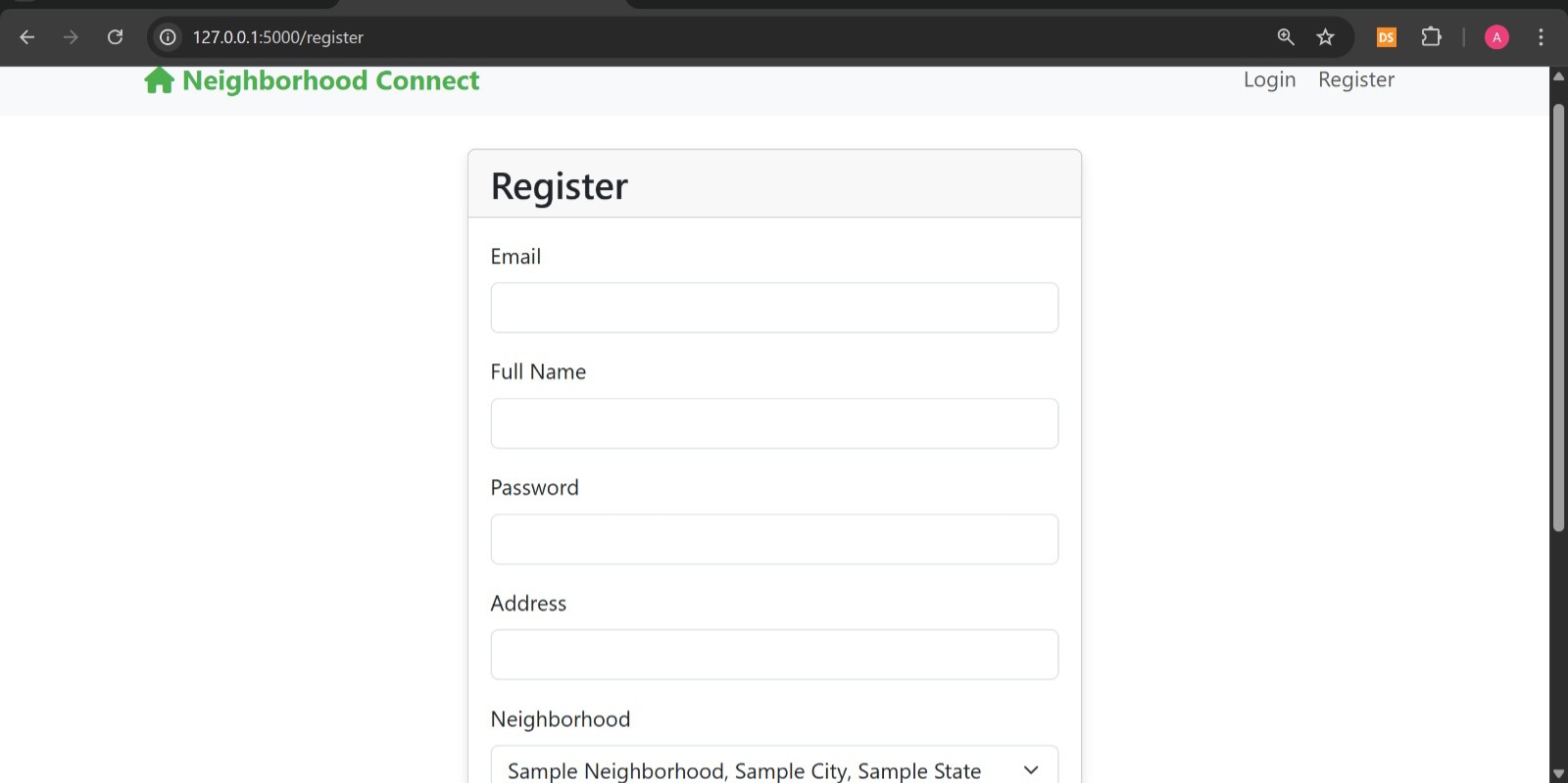Viewport: 1568px width, 783px height.
Task: Reload the page with refresh icon
Action: click(x=115, y=37)
